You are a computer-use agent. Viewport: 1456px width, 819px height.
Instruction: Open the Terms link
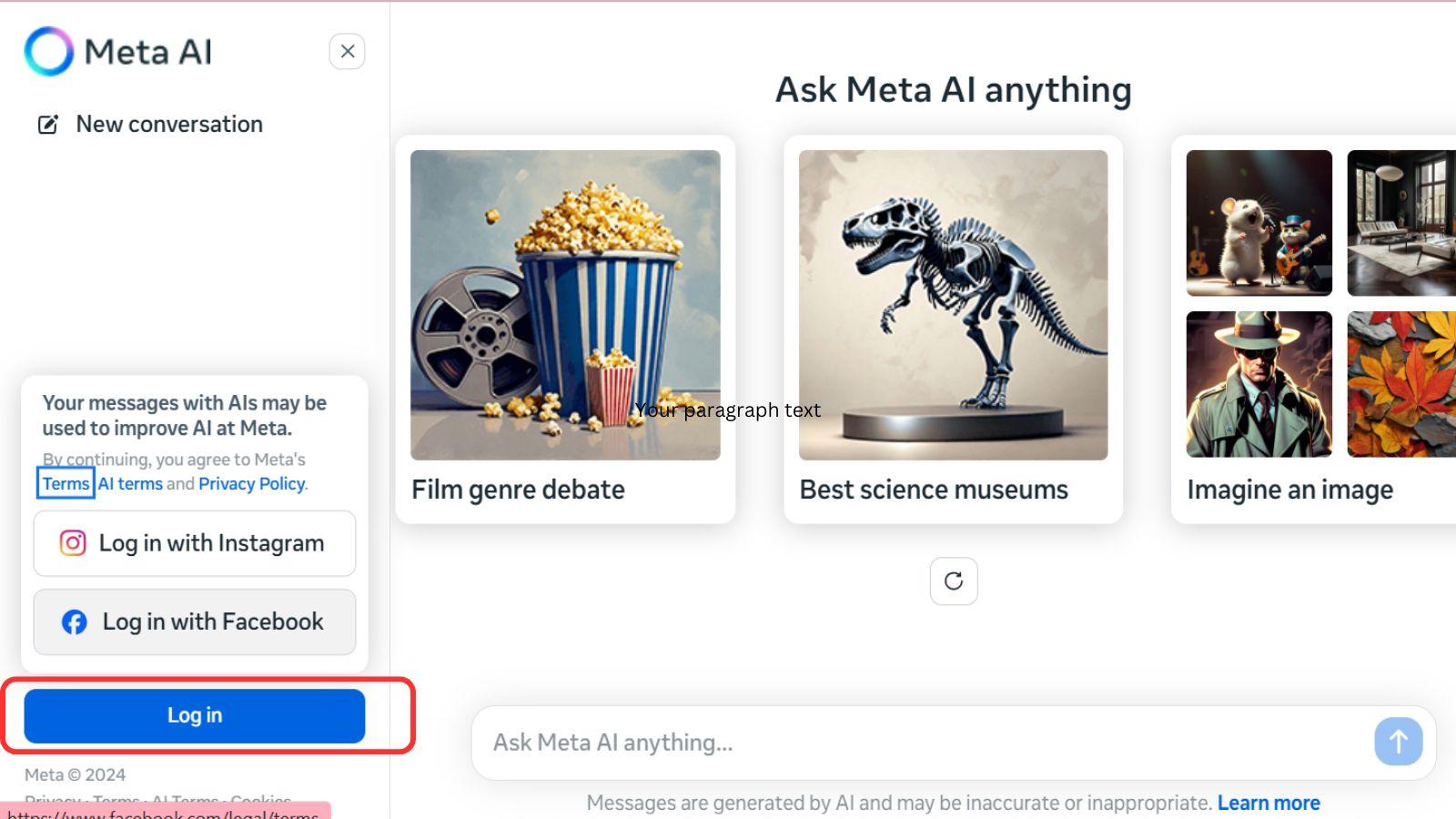66,483
